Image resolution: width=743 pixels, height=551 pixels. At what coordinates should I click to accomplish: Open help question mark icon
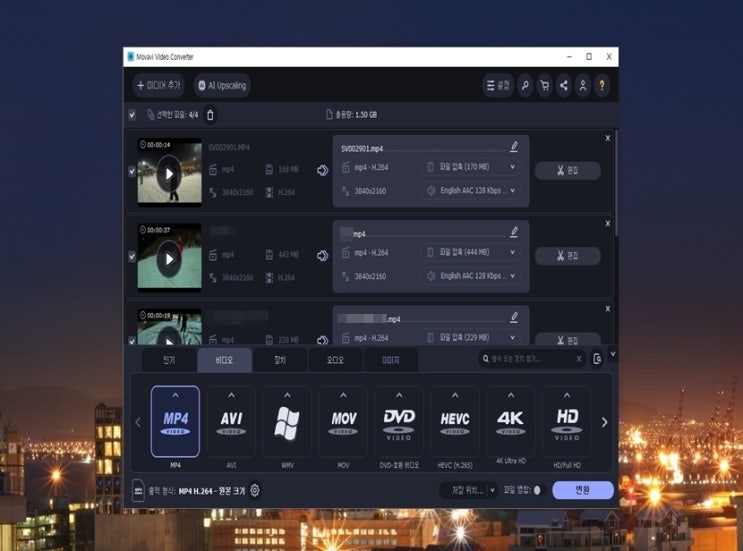click(x=602, y=85)
